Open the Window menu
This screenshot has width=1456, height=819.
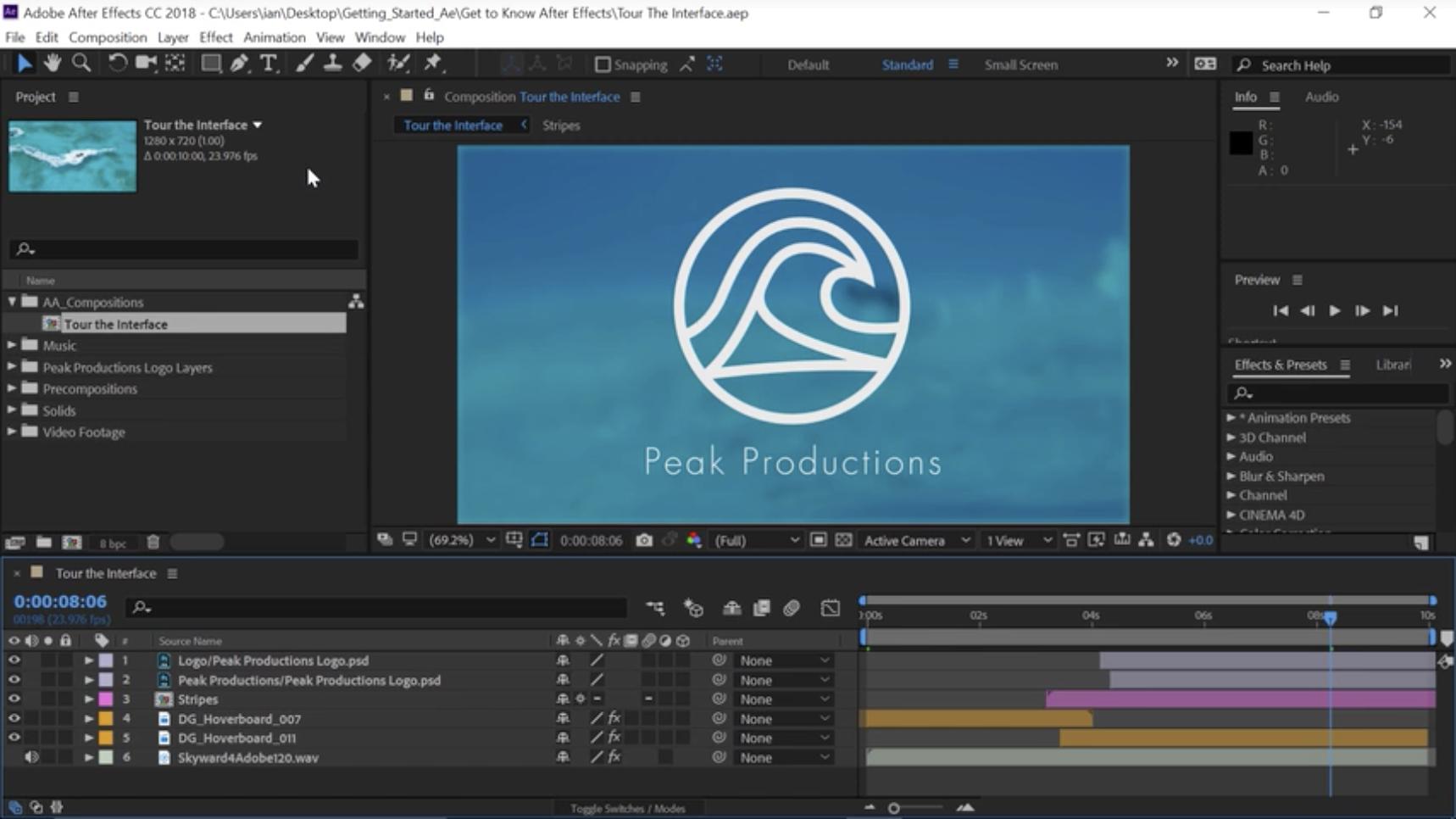[380, 37]
